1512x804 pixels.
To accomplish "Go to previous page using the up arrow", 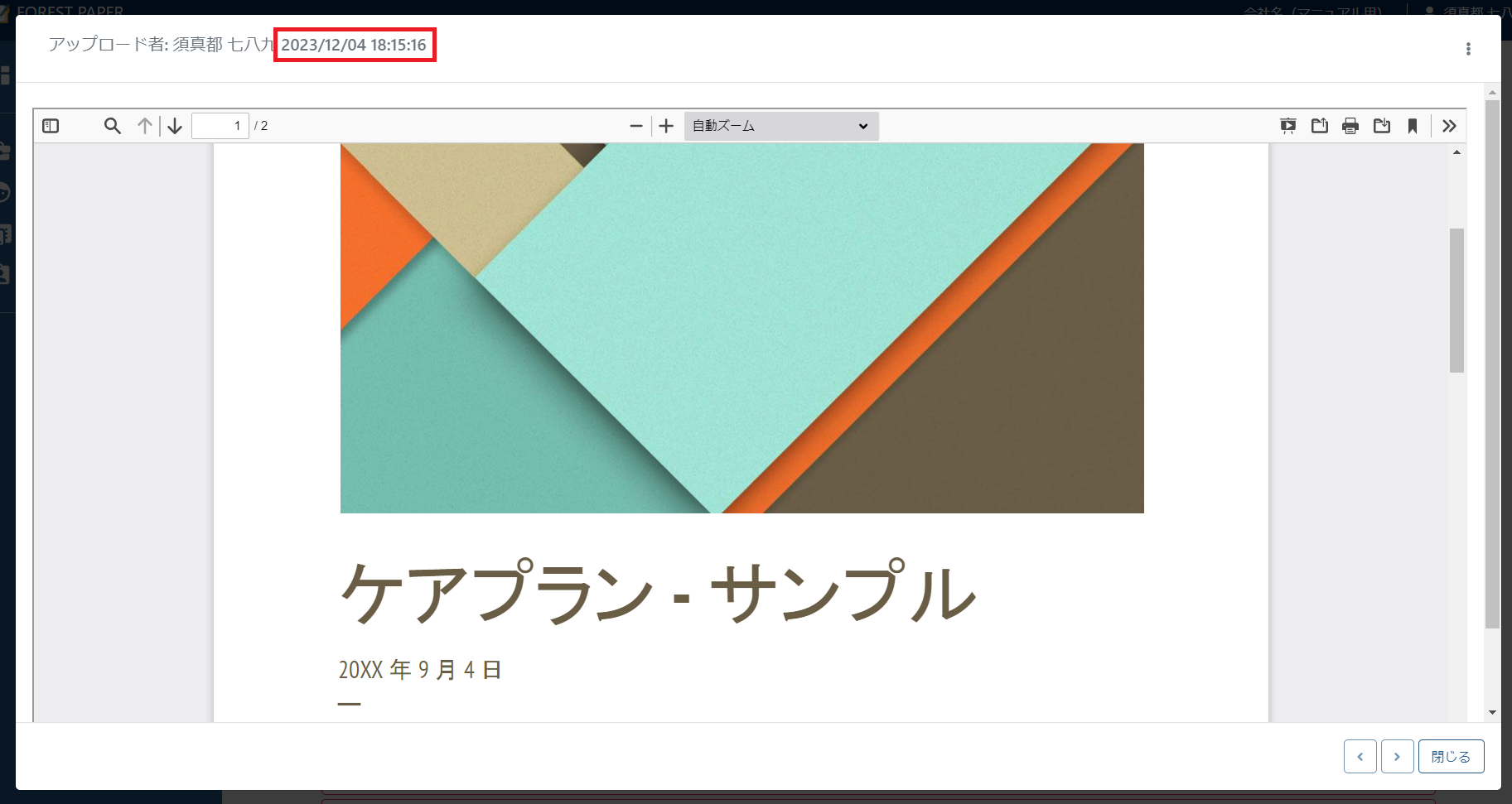I will tap(145, 126).
